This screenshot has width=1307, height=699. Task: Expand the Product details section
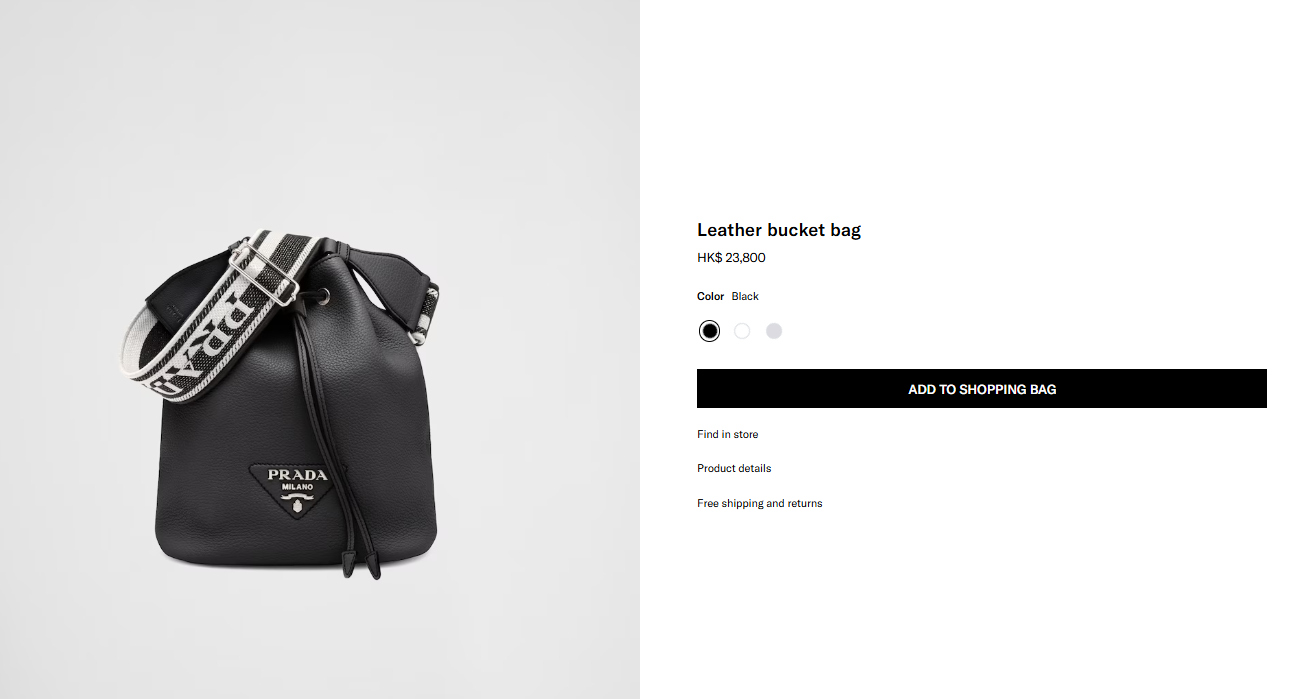(734, 468)
